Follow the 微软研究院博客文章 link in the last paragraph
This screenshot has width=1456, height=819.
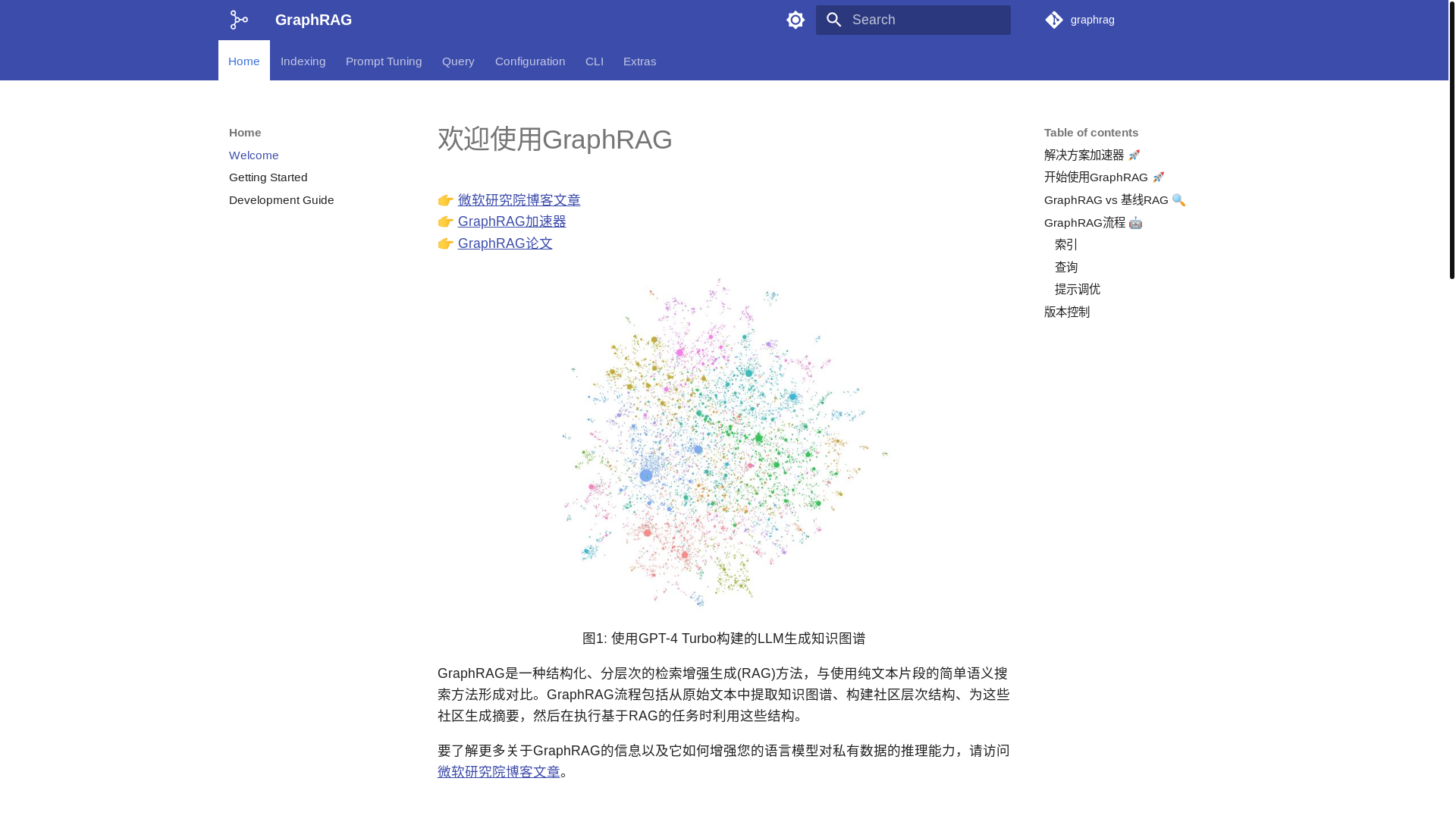(499, 771)
